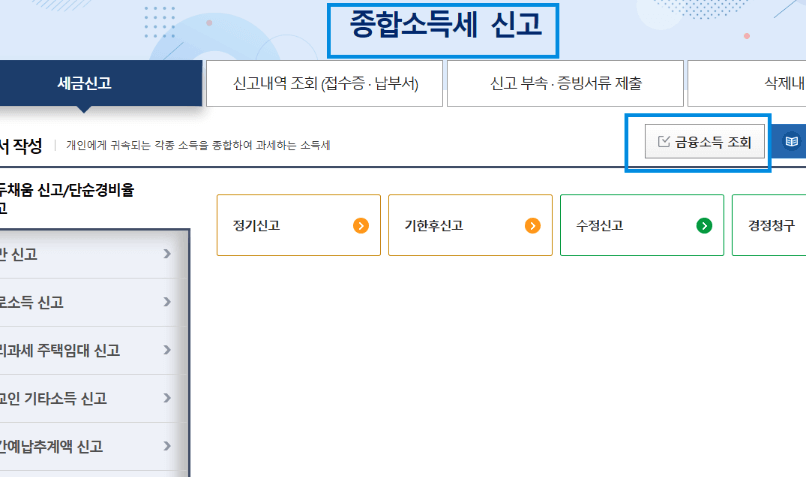806x477 pixels.
Task: Expand the chevron next to 납추계액 신고
Action: (x=167, y=446)
